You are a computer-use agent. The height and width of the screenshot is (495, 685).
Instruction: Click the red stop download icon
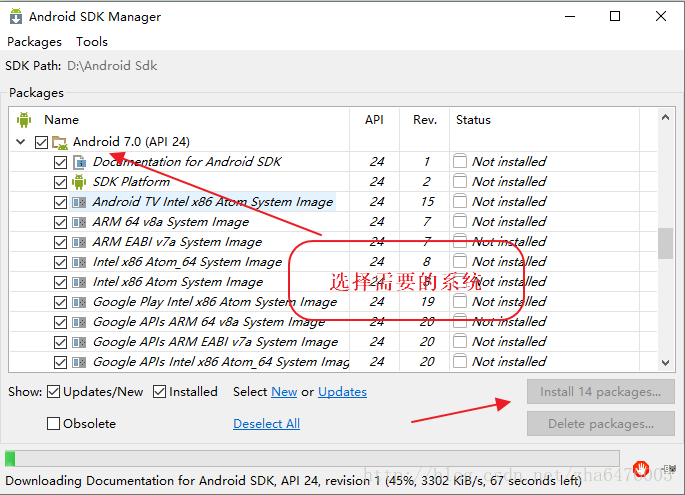tap(641, 469)
